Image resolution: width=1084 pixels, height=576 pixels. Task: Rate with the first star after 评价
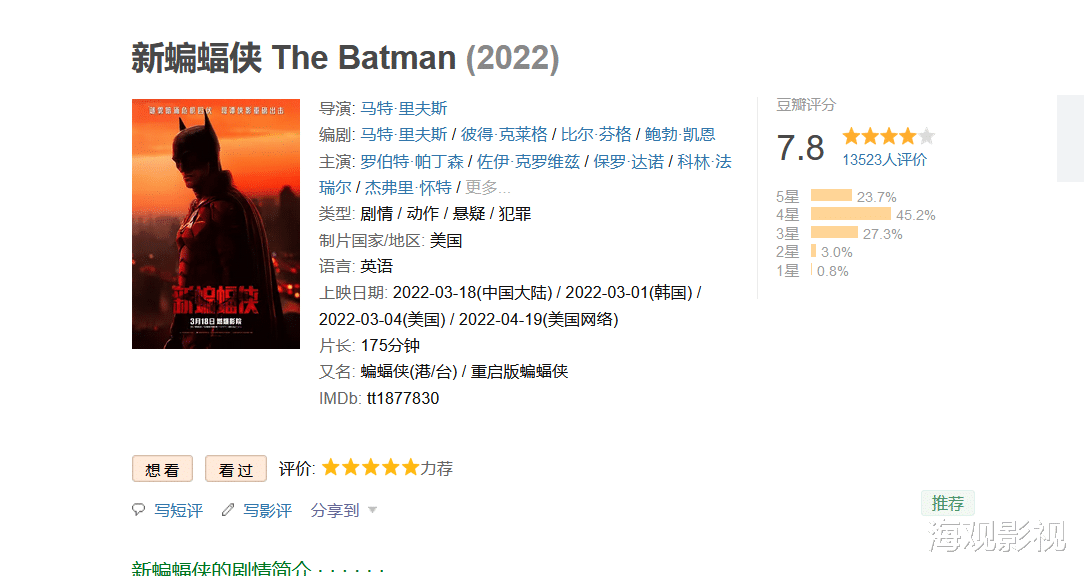331,467
